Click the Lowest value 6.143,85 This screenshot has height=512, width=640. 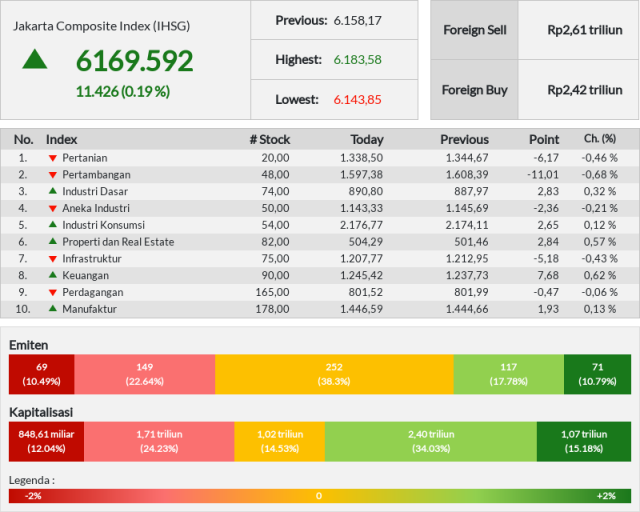click(x=358, y=100)
